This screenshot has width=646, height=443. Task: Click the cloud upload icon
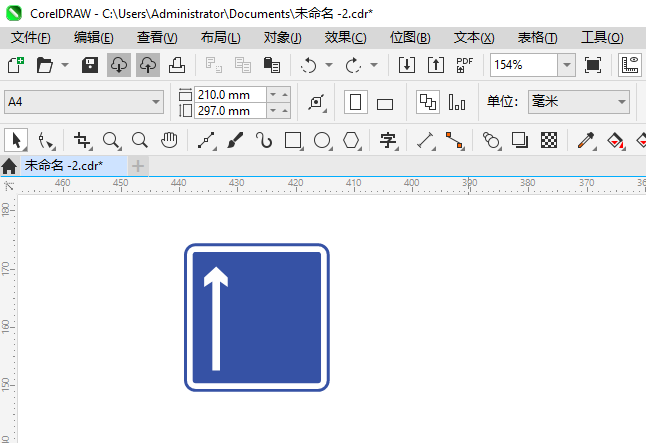tap(148, 65)
